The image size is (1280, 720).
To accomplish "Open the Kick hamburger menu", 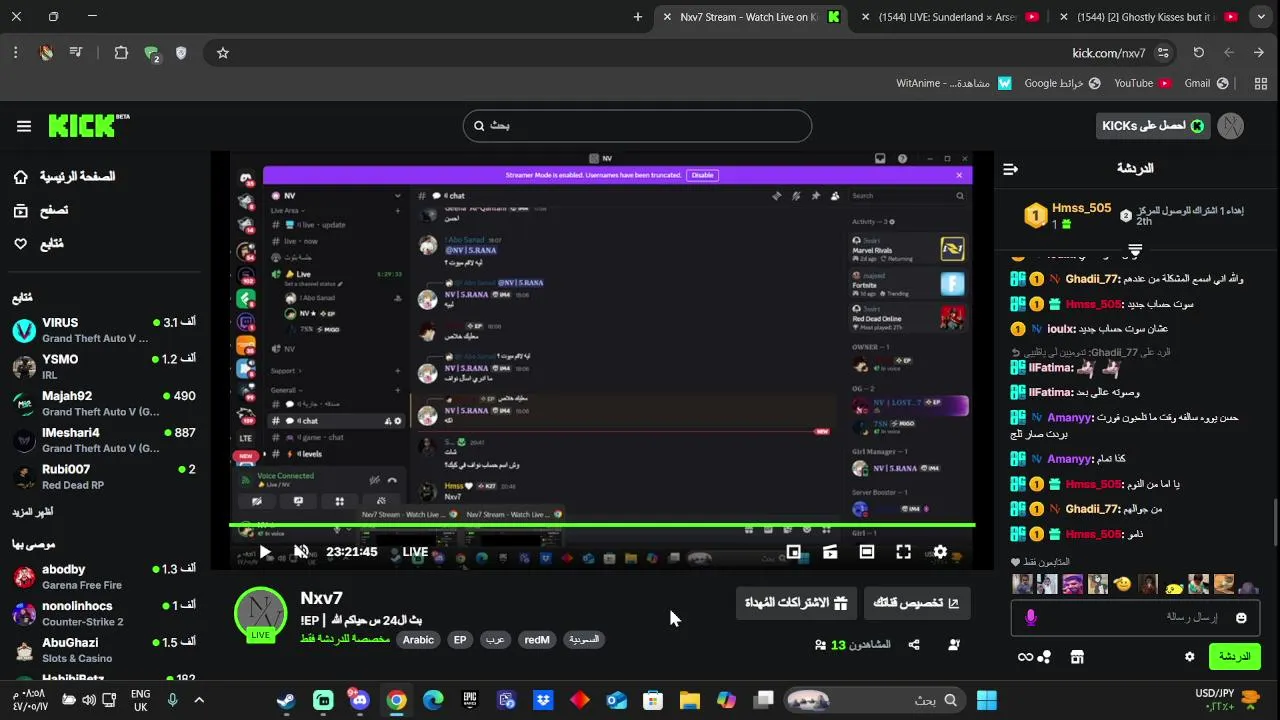I will (24, 126).
